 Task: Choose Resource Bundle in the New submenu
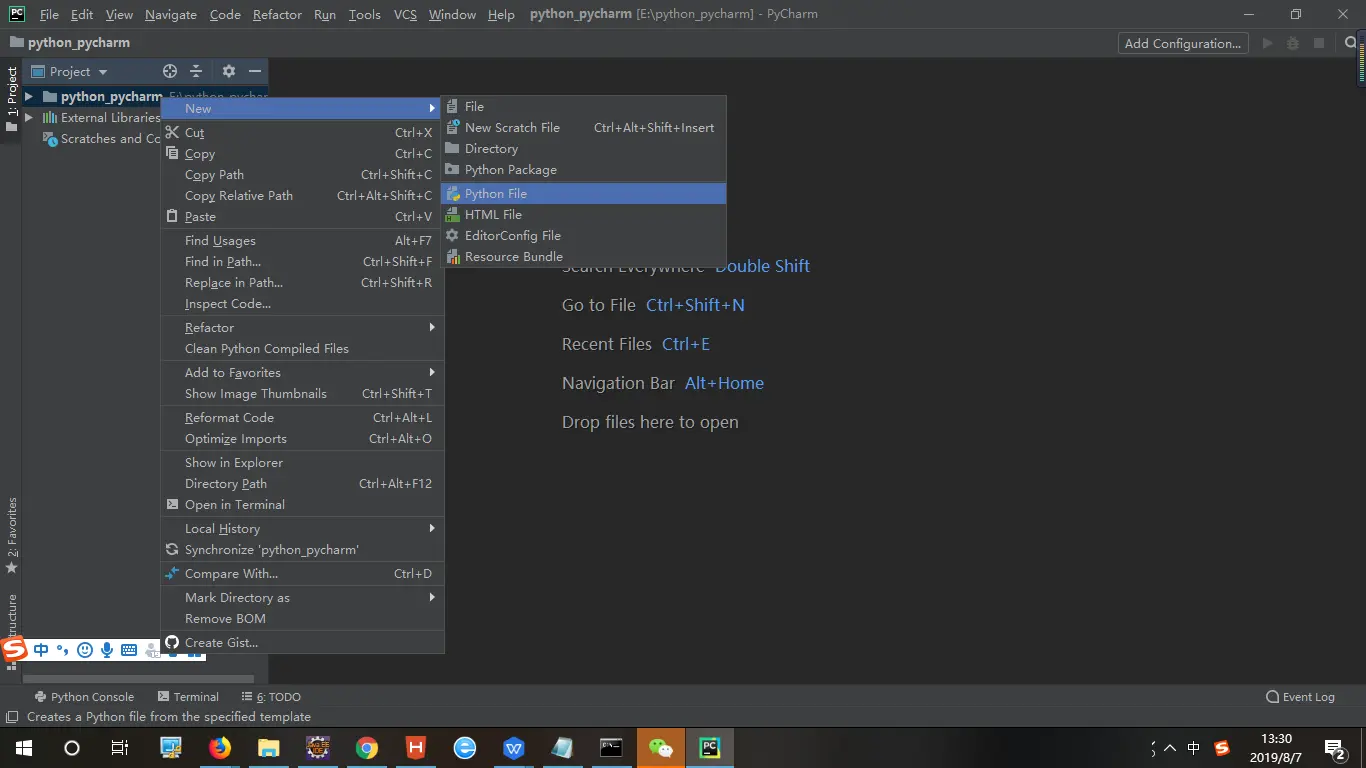click(x=584, y=257)
